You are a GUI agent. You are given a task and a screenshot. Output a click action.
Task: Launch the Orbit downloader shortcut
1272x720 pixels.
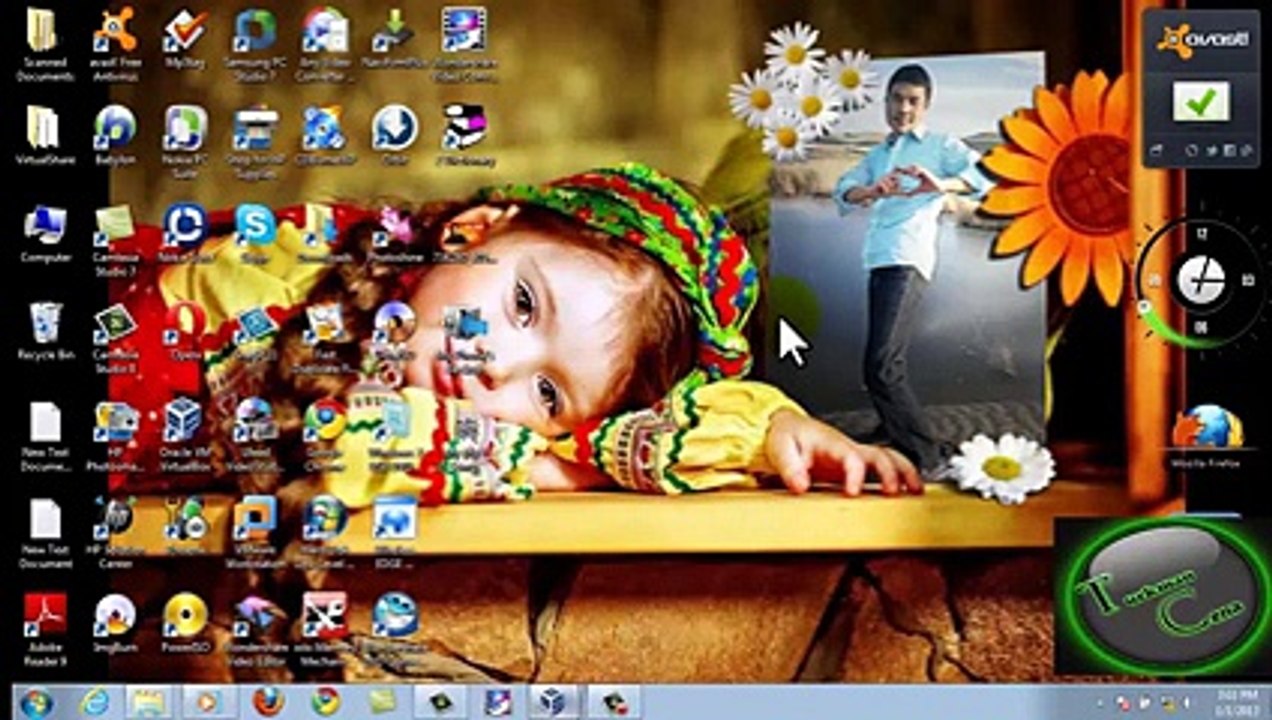(x=394, y=136)
